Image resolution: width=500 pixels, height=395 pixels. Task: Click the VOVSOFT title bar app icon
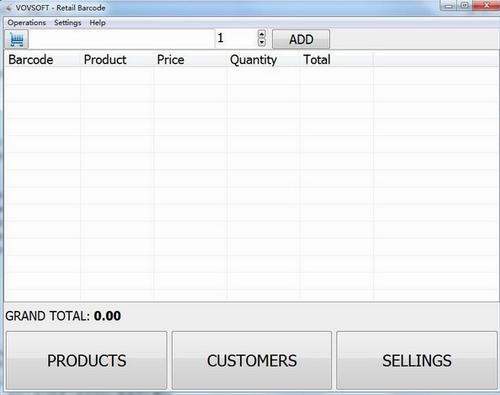tap(9, 8)
